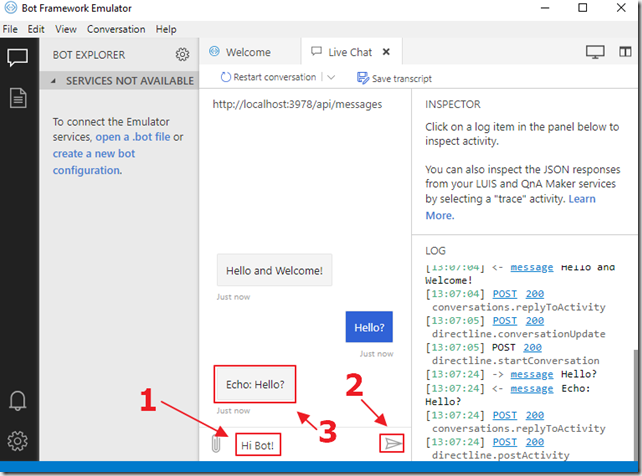Image resolution: width=642 pixels, height=476 pixels.
Task: Click the INSPECTOR panel heading
Action: coord(452,104)
